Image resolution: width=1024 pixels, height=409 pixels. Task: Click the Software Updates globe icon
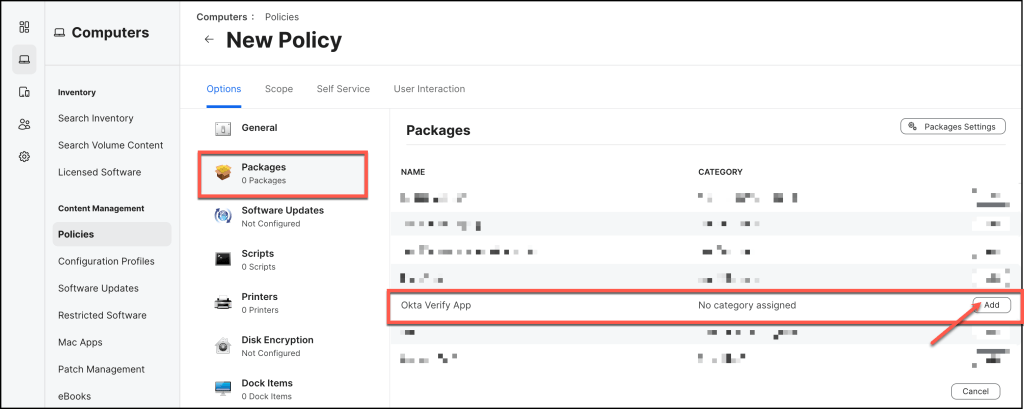point(224,216)
